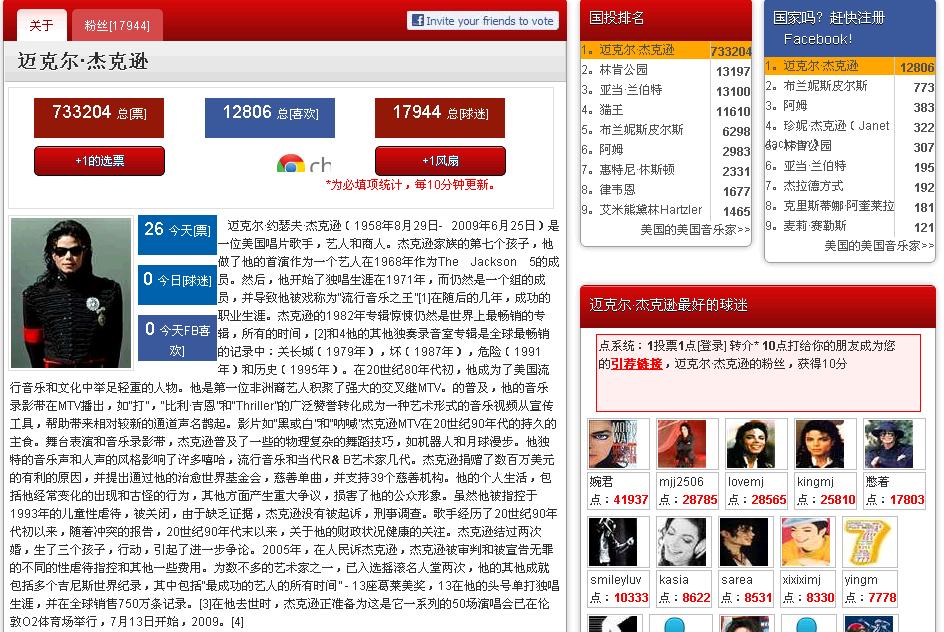Switch to the 粉丝[17944] tab
This screenshot has width=944, height=632.
pyautogui.click(x=117, y=25)
